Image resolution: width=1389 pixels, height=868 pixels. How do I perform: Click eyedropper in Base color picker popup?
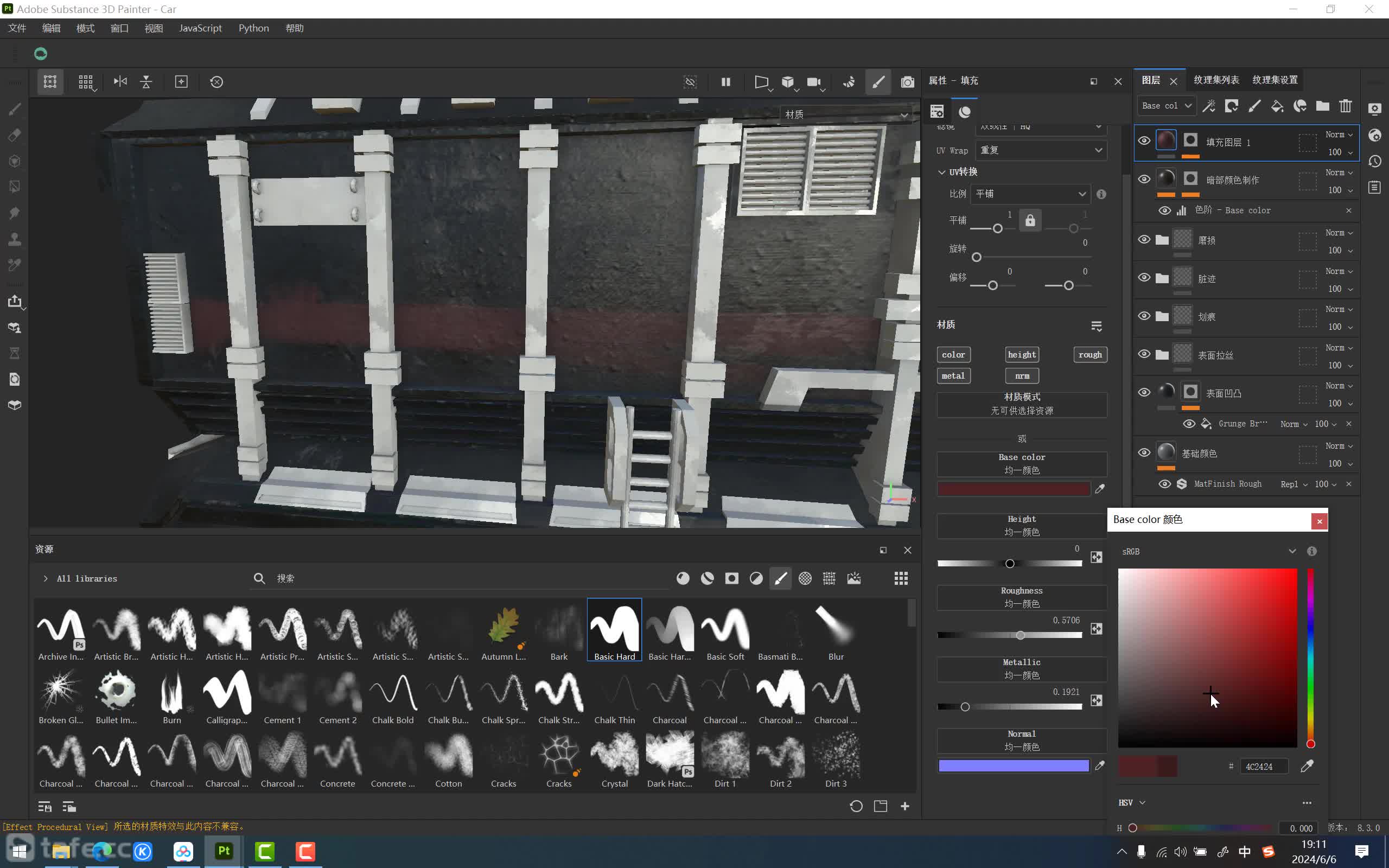point(1307,766)
